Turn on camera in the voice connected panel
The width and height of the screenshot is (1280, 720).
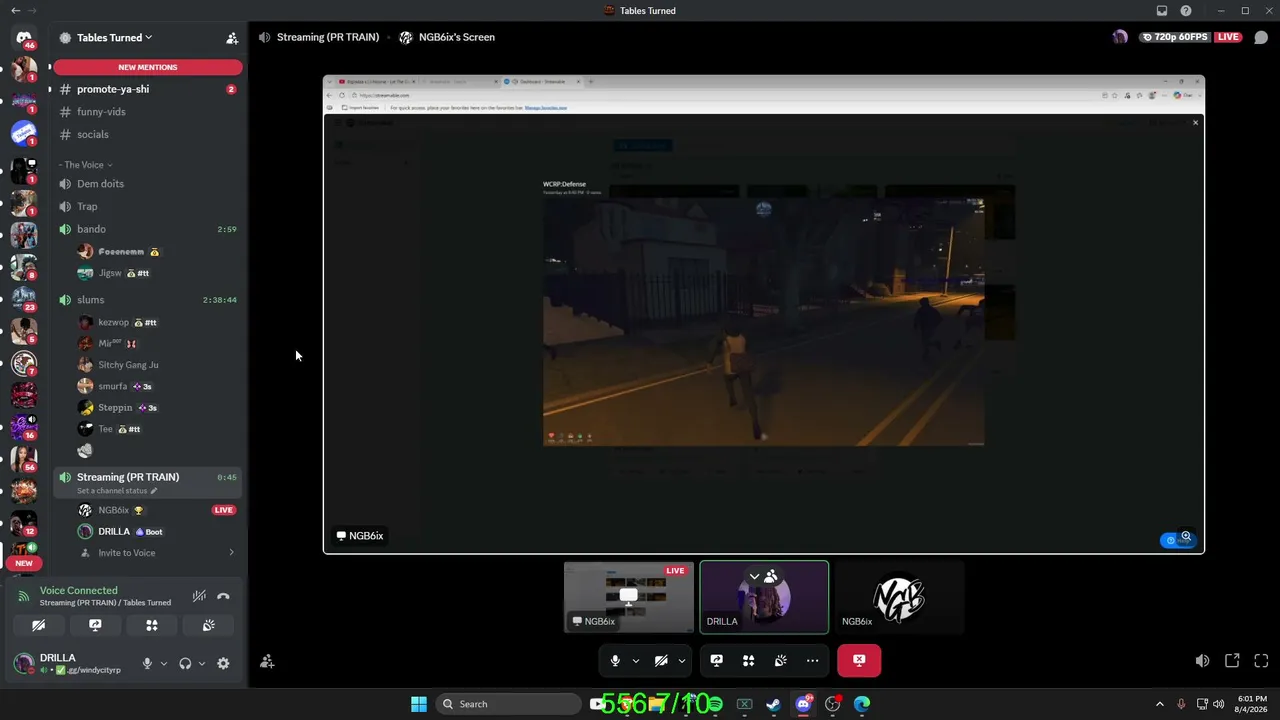point(38,625)
